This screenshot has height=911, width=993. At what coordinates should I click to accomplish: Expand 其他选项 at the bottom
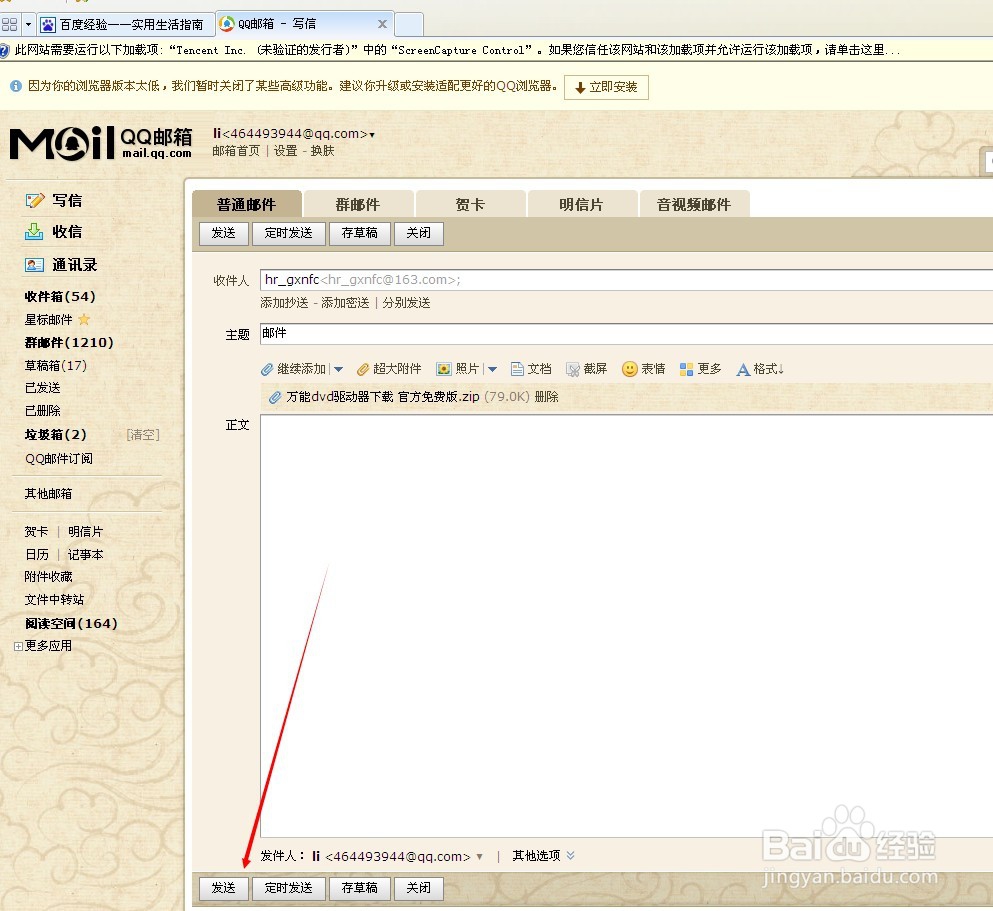tap(543, 856)
